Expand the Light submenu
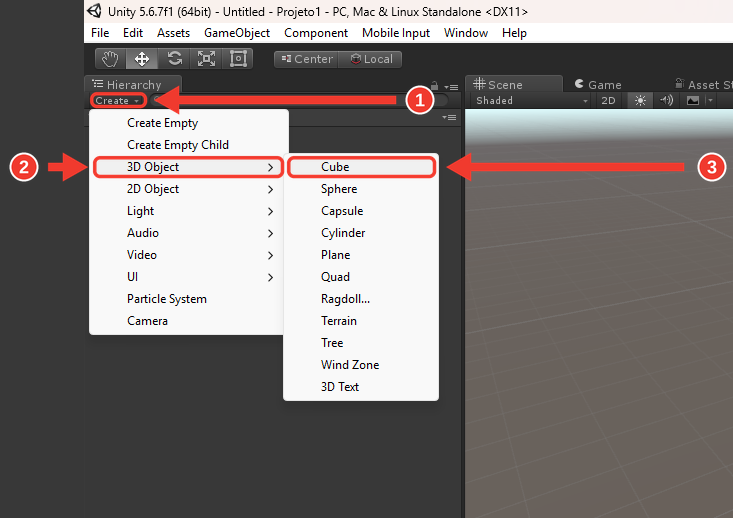This screenshot has height=518, width=733. coord(186,211)
